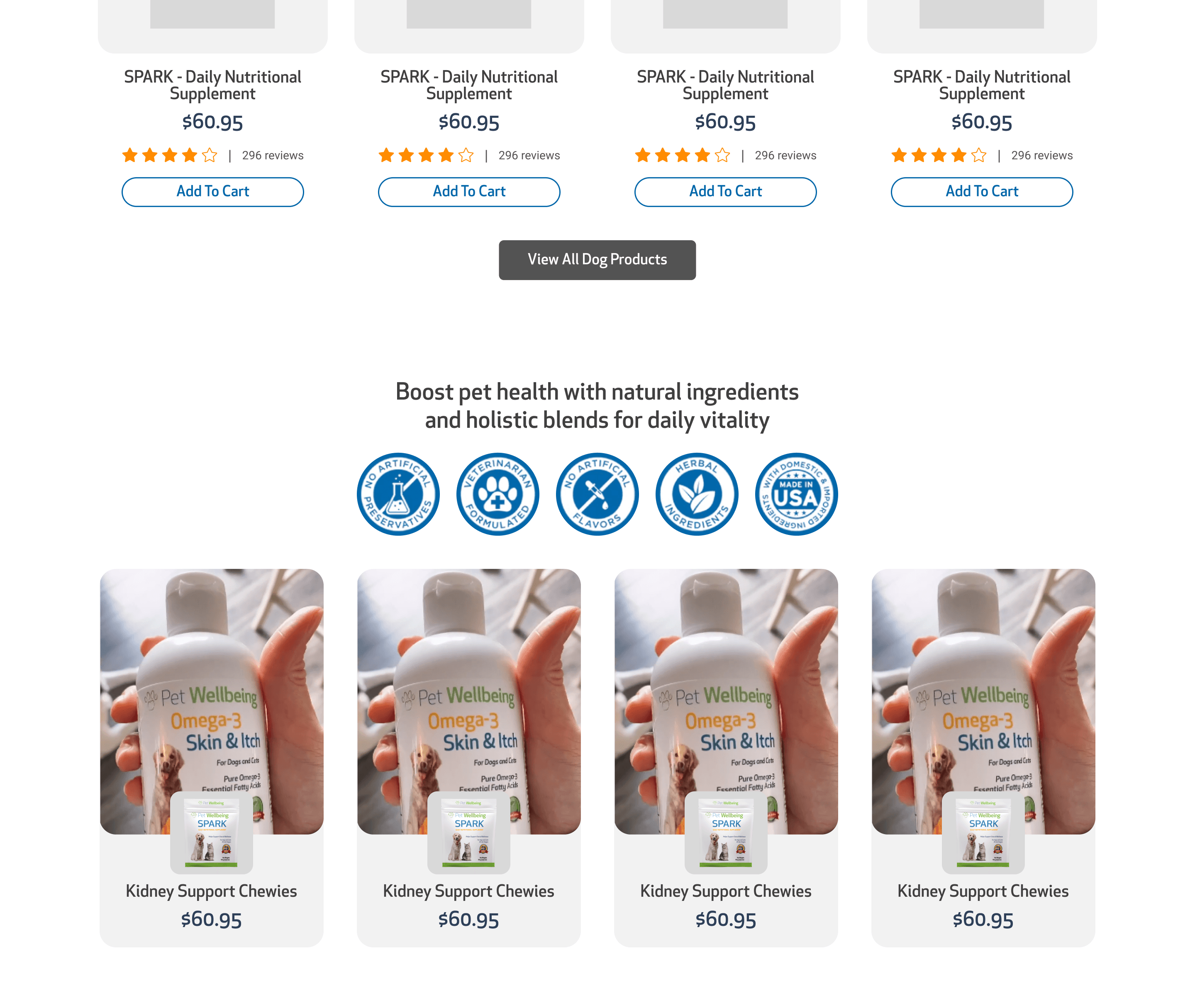Click the No Artificial Flavors badge
This screenshot has width=1195, height=1008.
(597, 494)
